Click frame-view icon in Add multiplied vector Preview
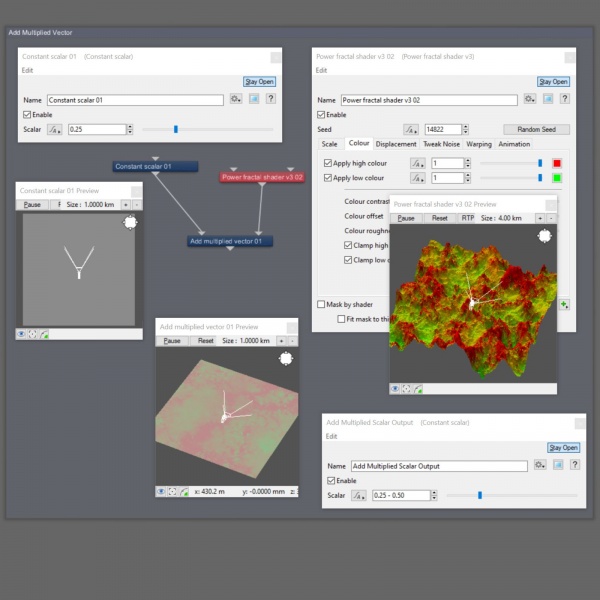600x600 pixels. tap(173, 492)
